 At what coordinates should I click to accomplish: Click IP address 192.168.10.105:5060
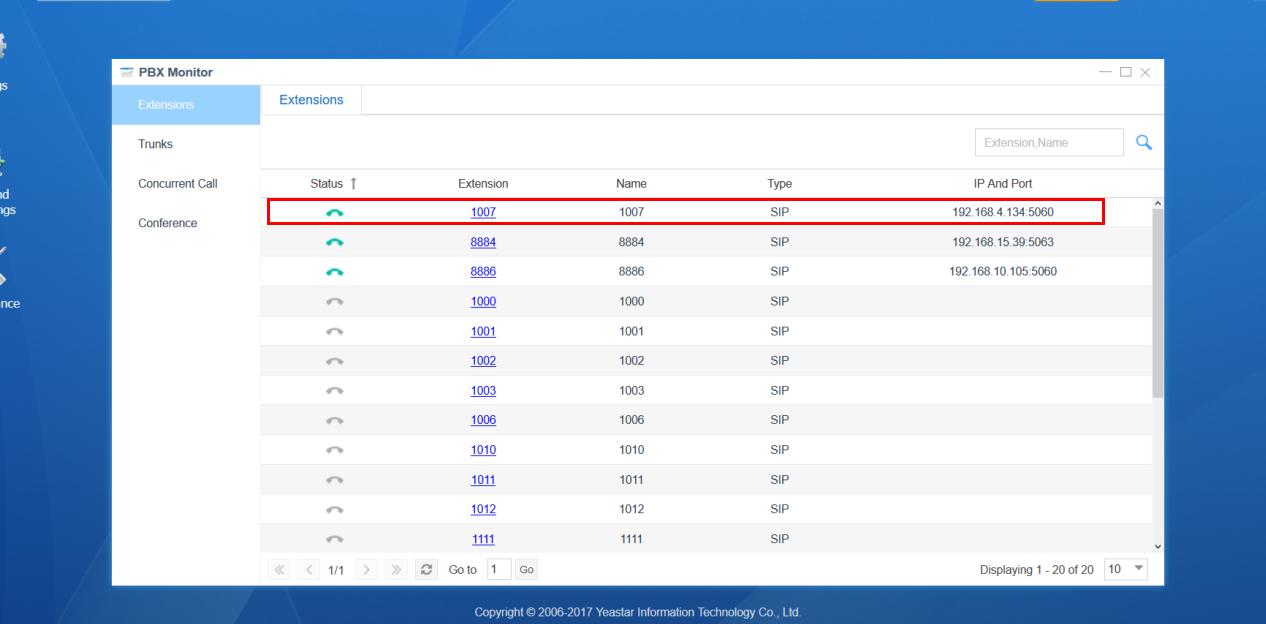(x=1003, y=272)
